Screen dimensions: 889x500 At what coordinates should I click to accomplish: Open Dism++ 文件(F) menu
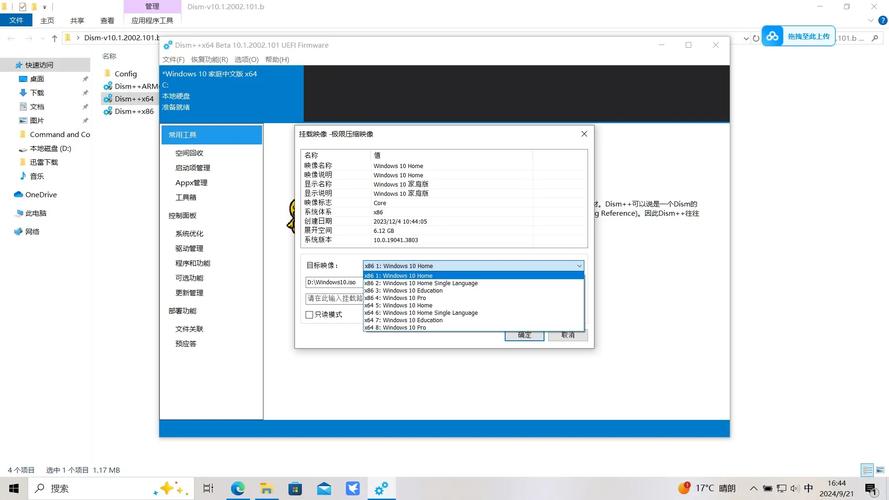coord(173,60)
